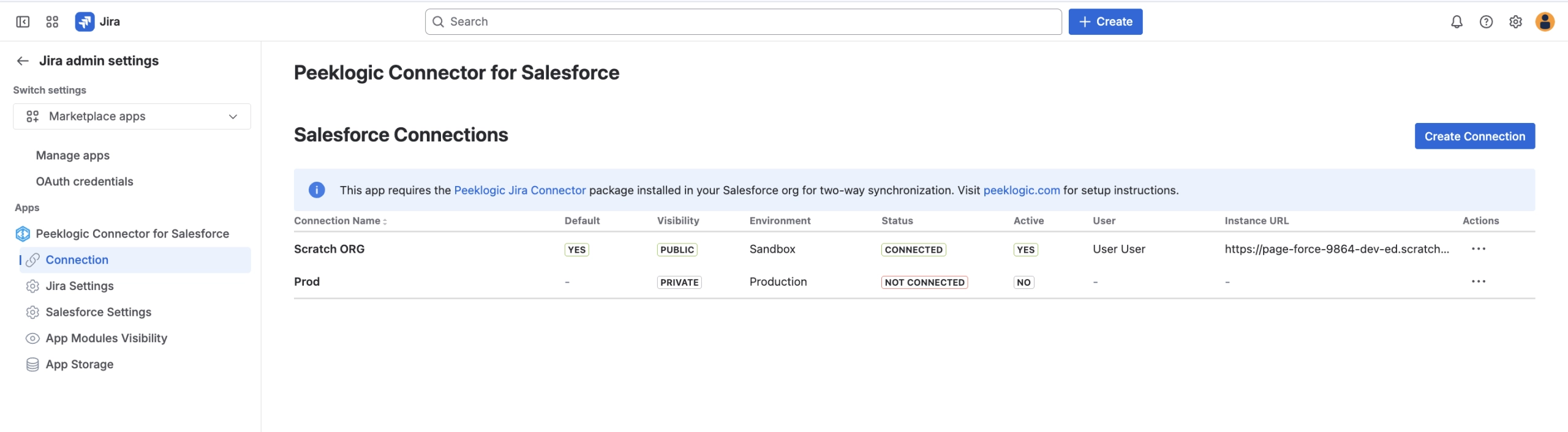Open Peeklogic Jira Connector link
Screen dimensions: 1568x432
point(520,190)
